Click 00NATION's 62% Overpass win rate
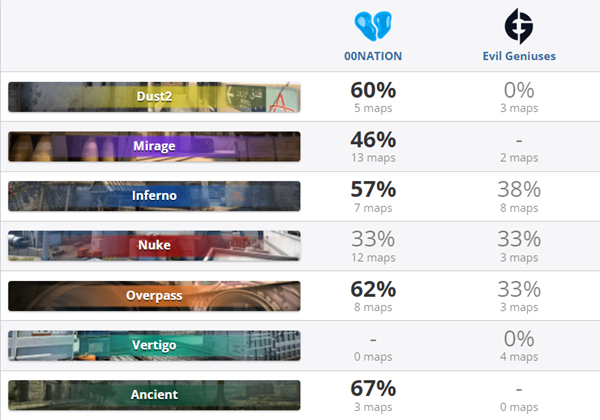 point(373,290)
